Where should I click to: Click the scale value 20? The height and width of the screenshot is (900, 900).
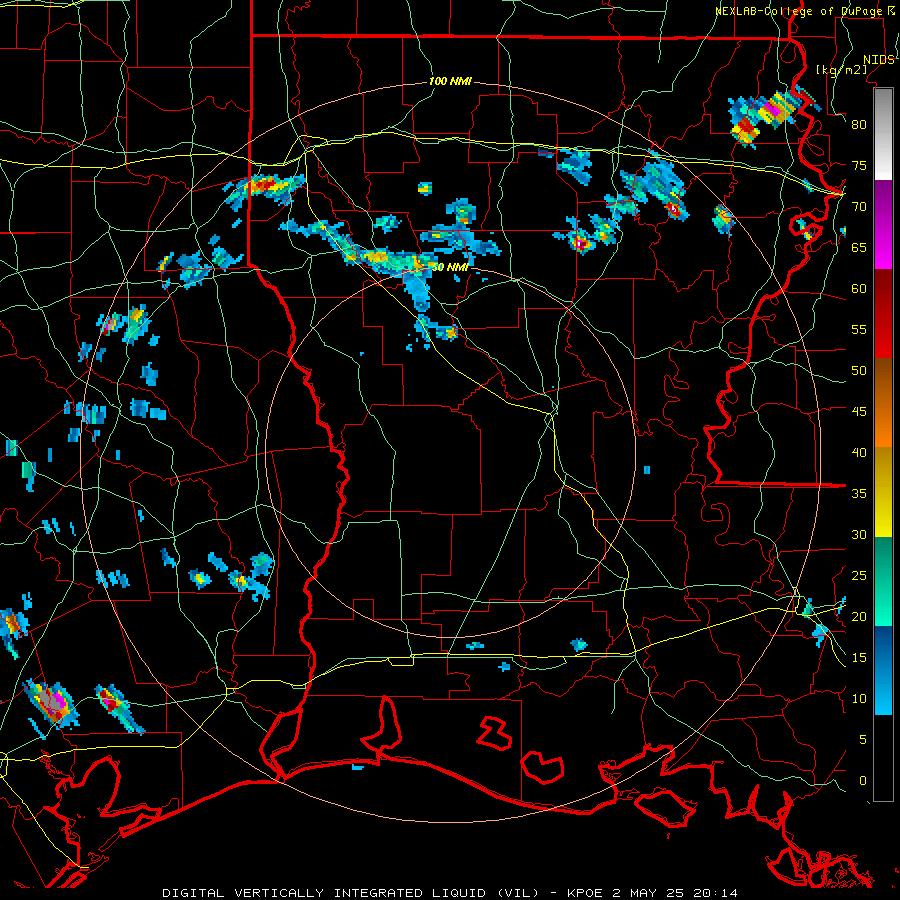pyautogui.click(x=859, y=616)
